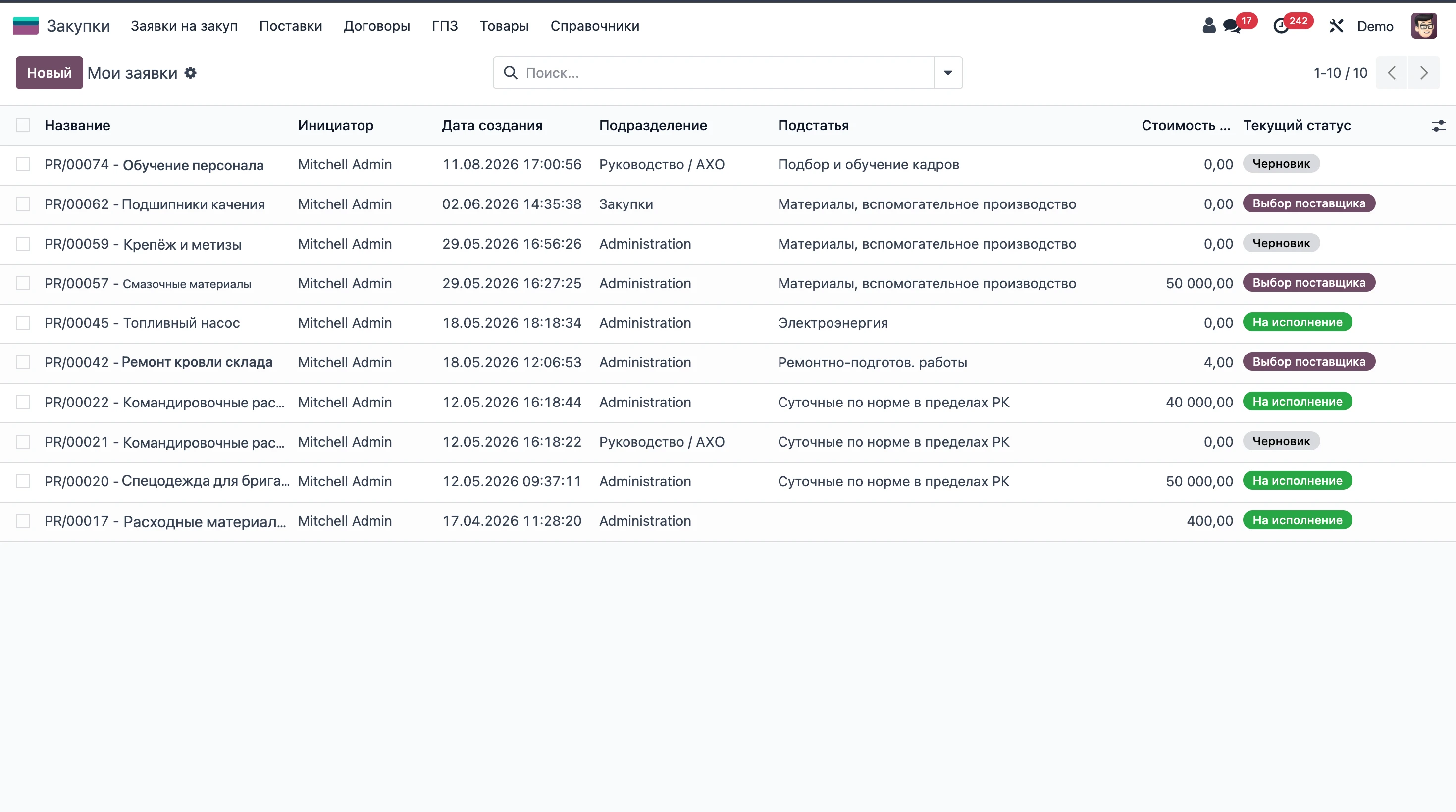Image resolution: width=1456 pixels, height=812 pixels.
Task: Click На исполнение status of PR/00022
Action: pyautogui.click(x=1297, y=401)
